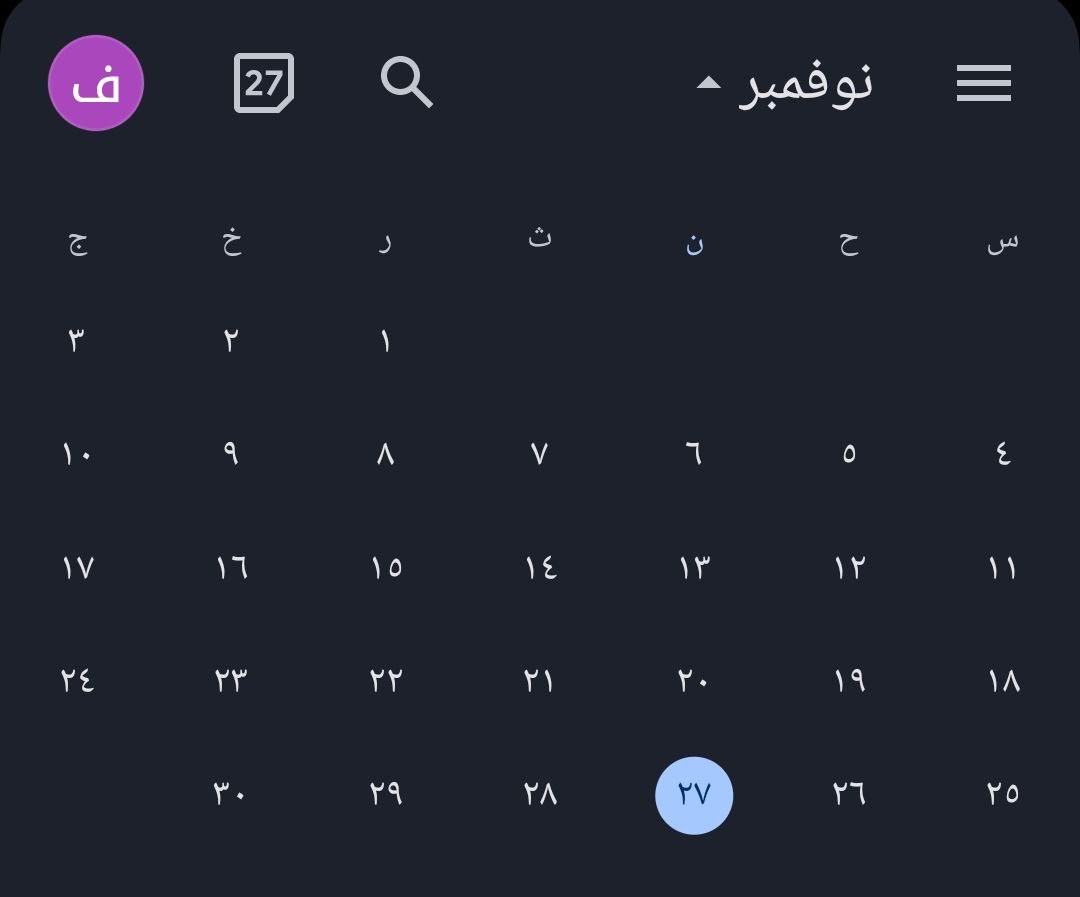This screenshot has height=897, width=1080.
Task: Select date ٢٤ in the grid
Action: click(77, 681)
